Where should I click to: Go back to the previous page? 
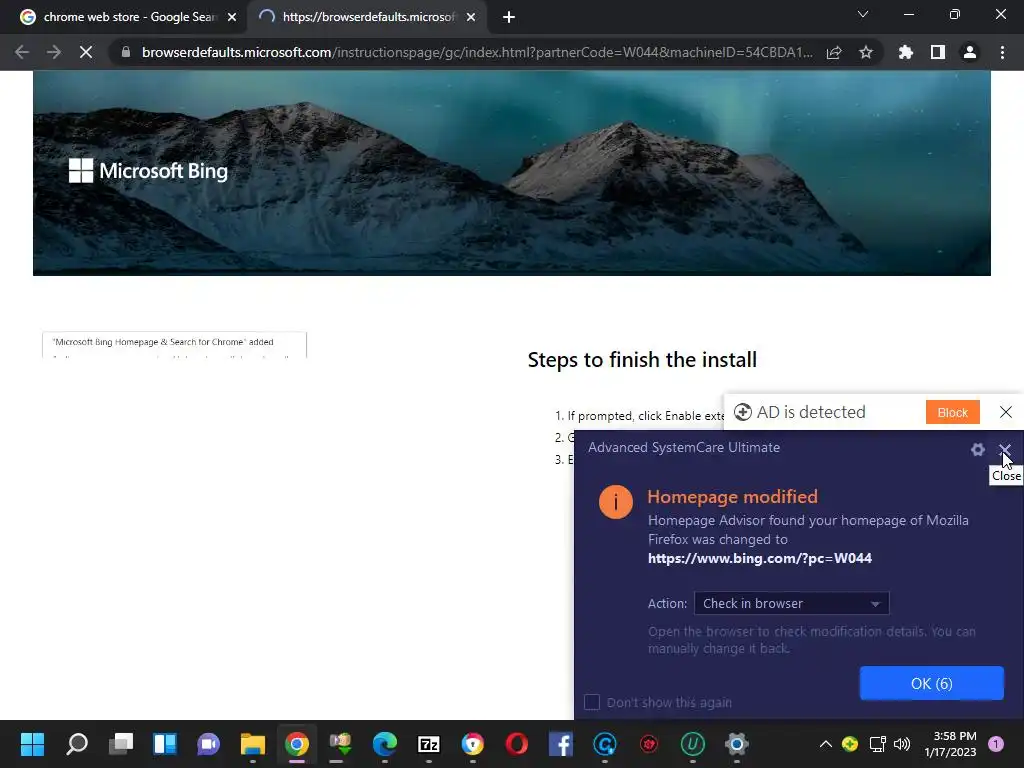click(x=22, y=52)
